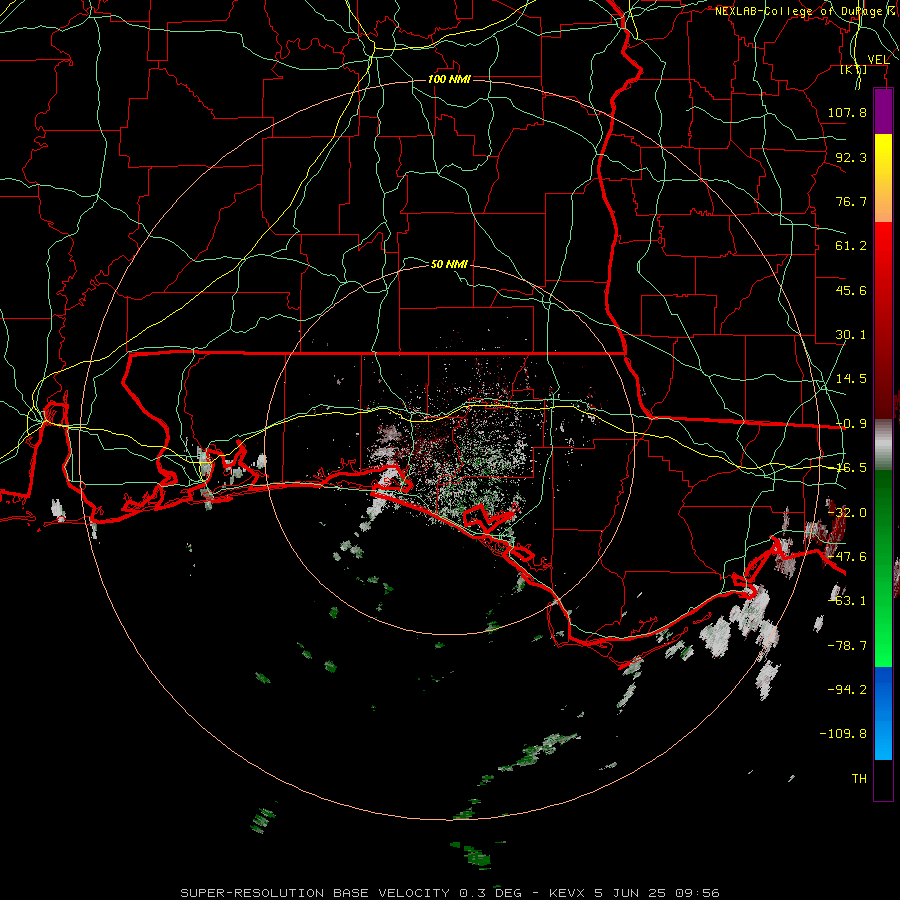Screen dimensions: 900x900
Task: Click the 45.6 legend value
Action: coord(851,290)
